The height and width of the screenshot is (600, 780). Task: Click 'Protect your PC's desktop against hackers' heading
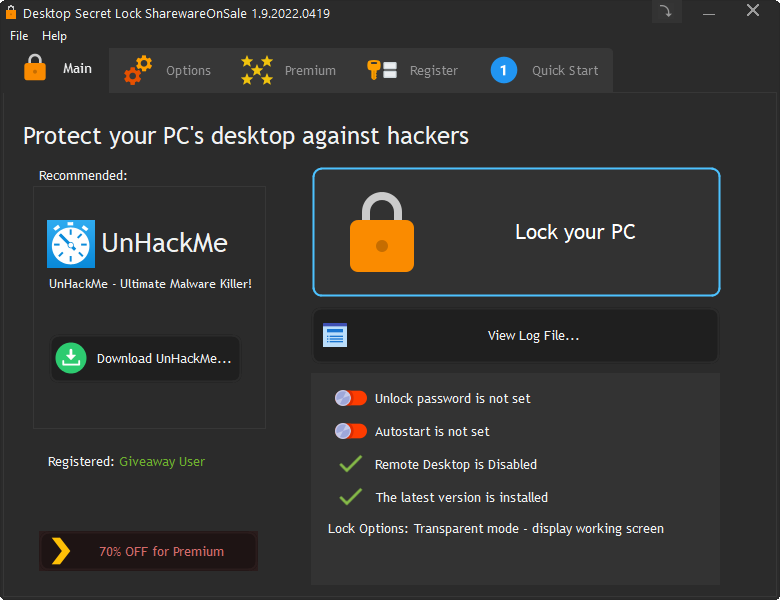pyautogui.click(x=246, y=136)
